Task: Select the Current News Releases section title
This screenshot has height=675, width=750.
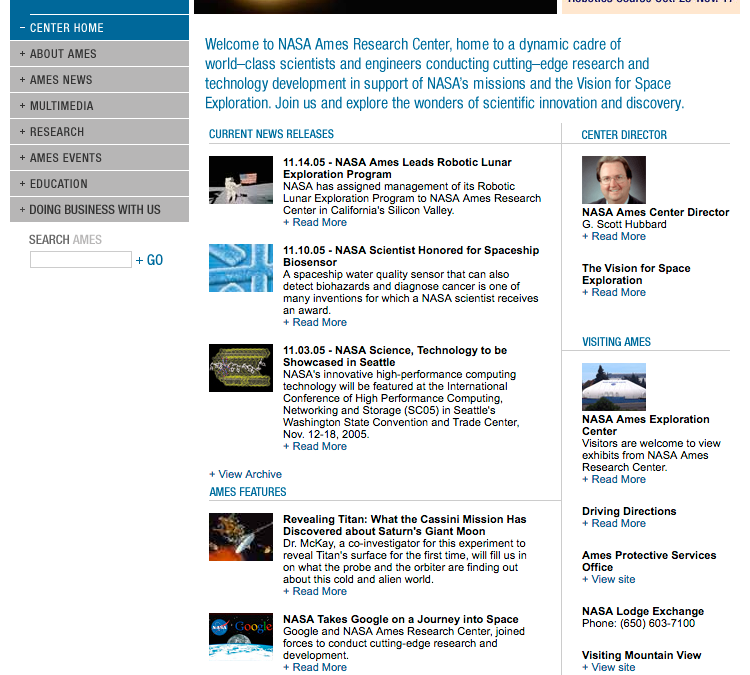Action: [271, 134]
